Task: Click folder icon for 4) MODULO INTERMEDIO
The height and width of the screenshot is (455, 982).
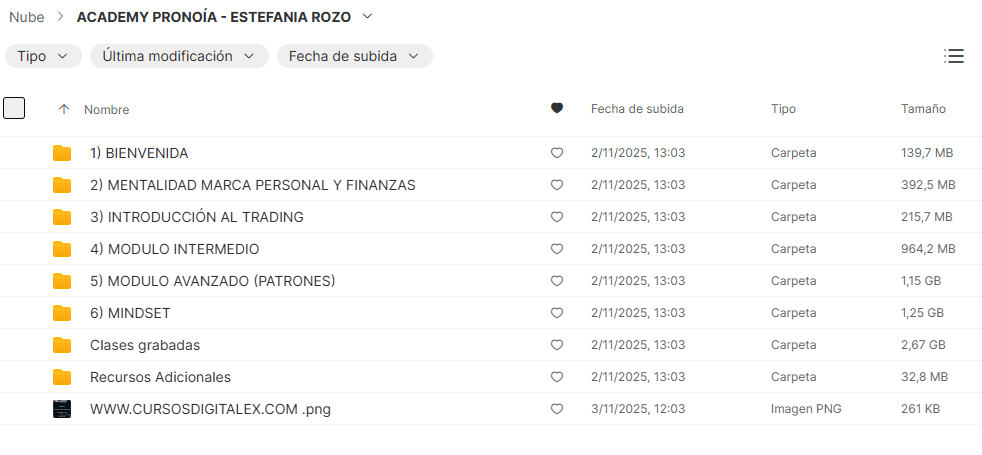Action: pyautogui.click(x=62, y=249)
